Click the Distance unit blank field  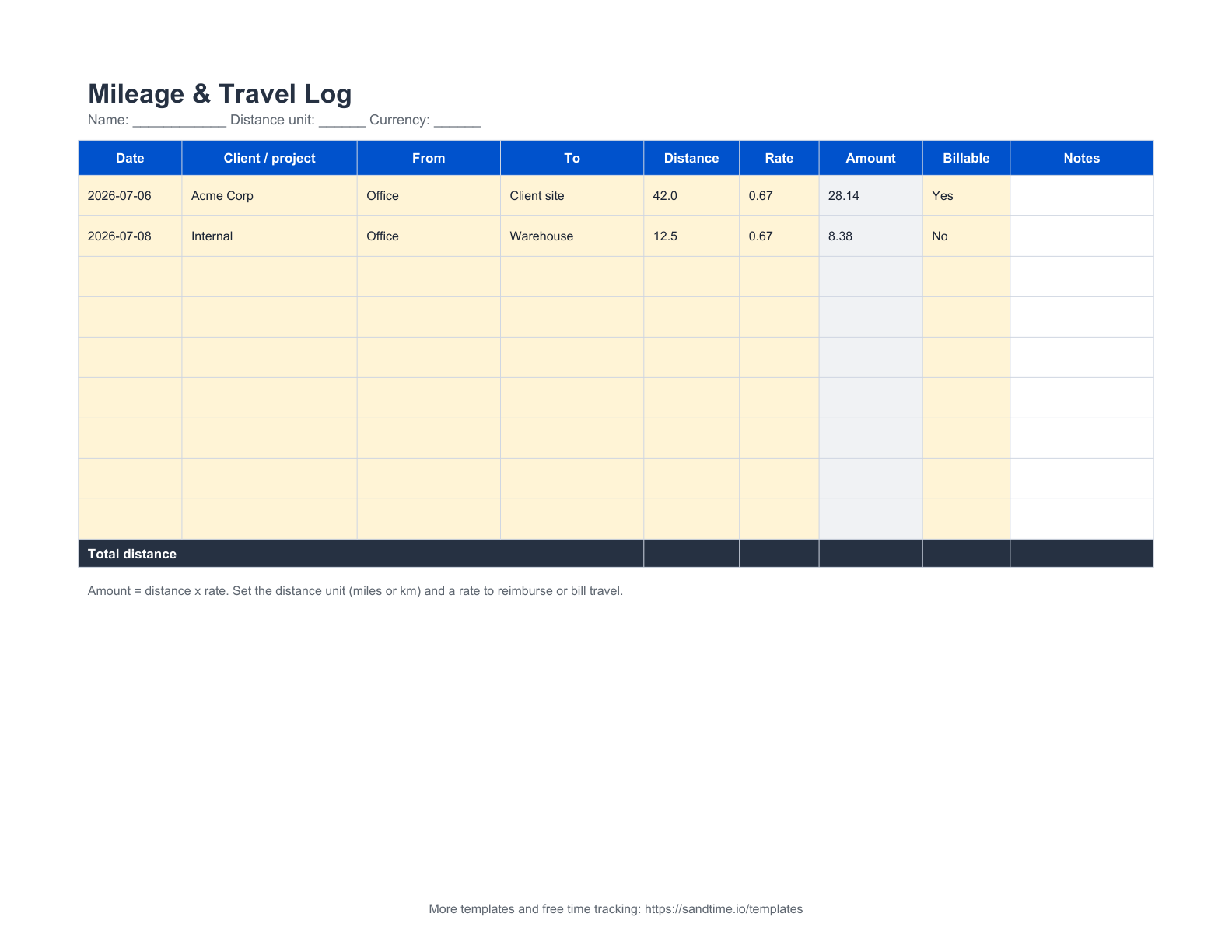(x=342, y=121)
